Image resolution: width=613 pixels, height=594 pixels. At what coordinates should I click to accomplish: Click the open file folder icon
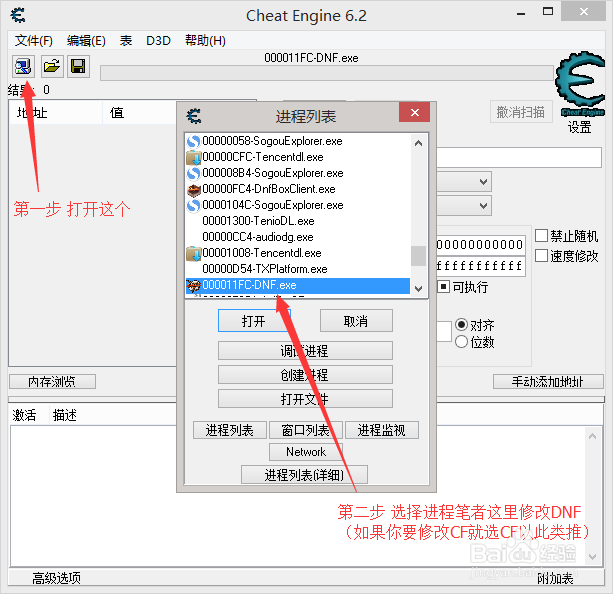coord(52,66)
